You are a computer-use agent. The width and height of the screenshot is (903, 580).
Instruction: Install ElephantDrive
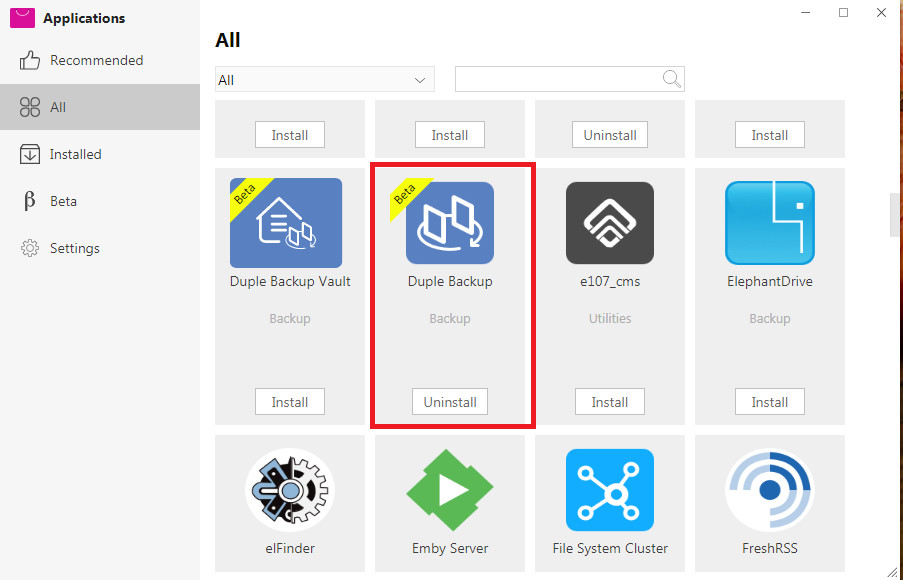[770, 401]
